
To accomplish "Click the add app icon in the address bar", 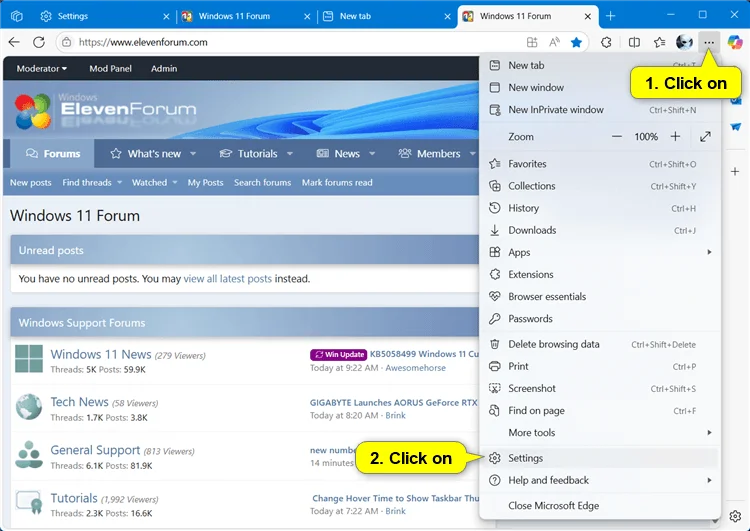I will click(532, 42).
